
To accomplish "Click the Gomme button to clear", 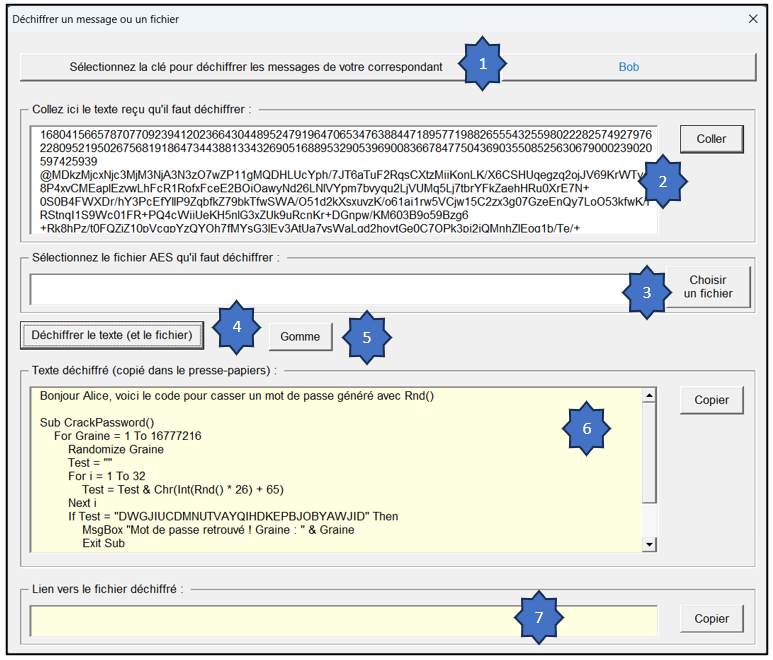I will [300, 337].
